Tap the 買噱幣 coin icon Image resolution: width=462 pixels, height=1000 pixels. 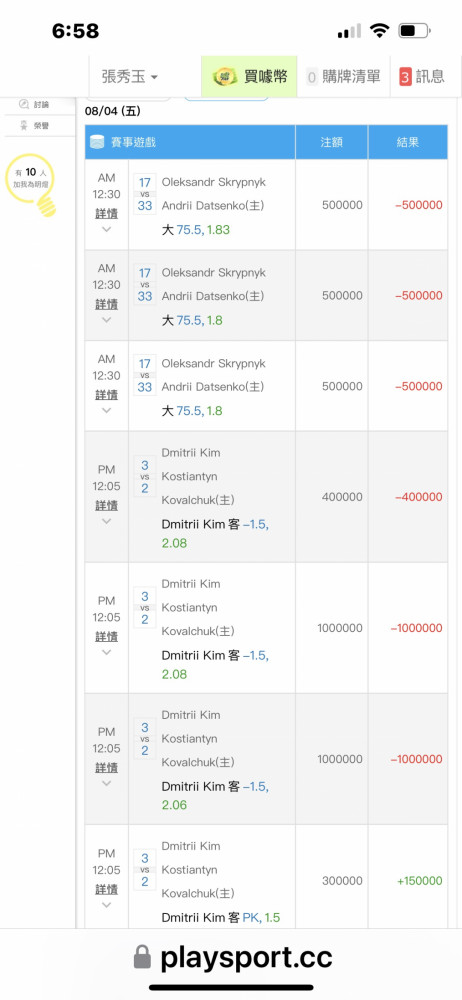point(225,77)
